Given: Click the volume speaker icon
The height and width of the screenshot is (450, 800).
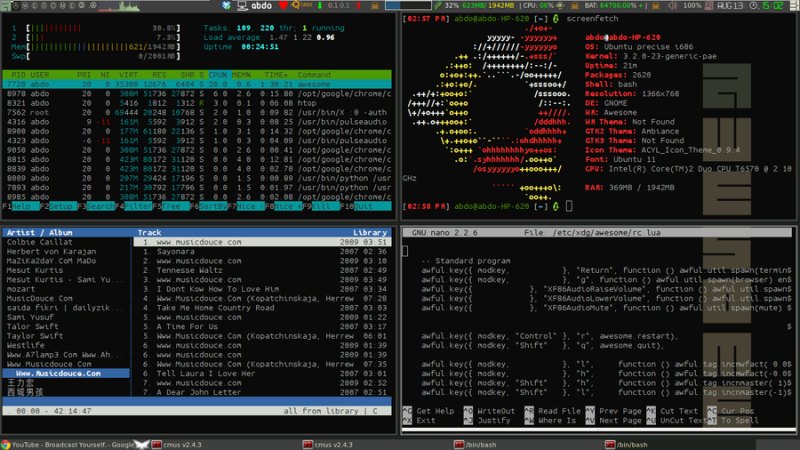Looking at the screenshot, I should (673, 6).
